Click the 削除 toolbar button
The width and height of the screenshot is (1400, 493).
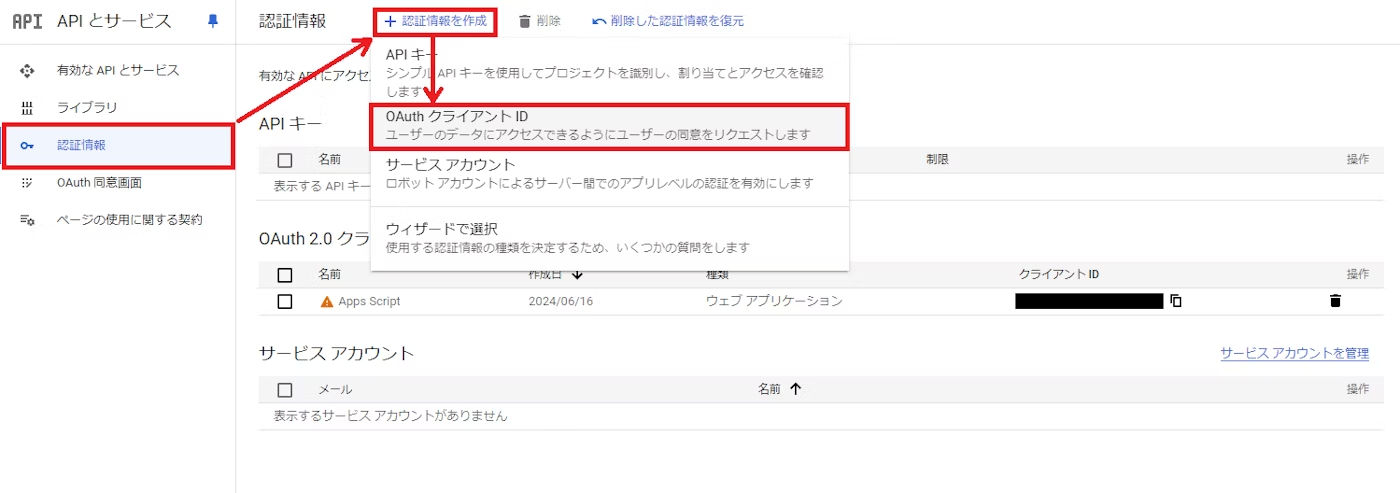coord(539,21)
